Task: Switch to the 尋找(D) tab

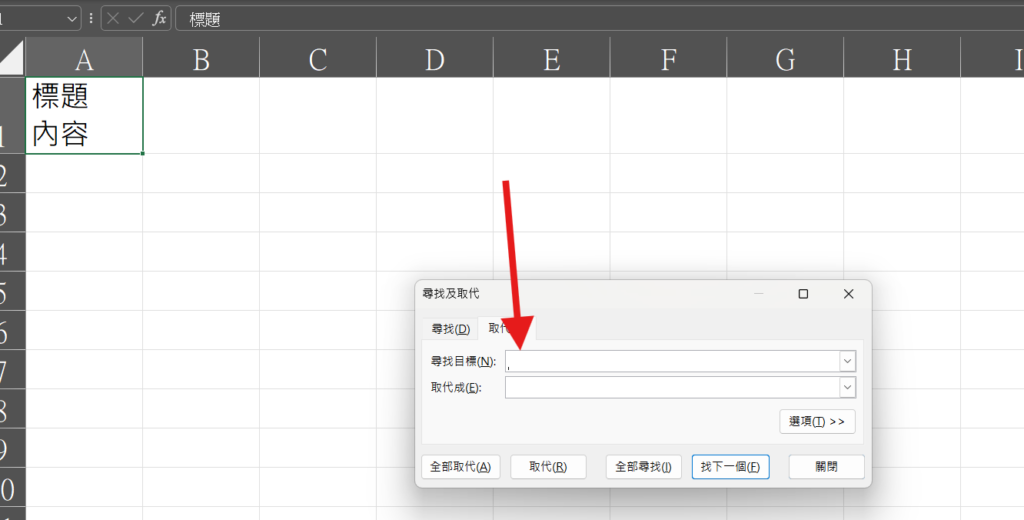Action: tap(450, 329)
